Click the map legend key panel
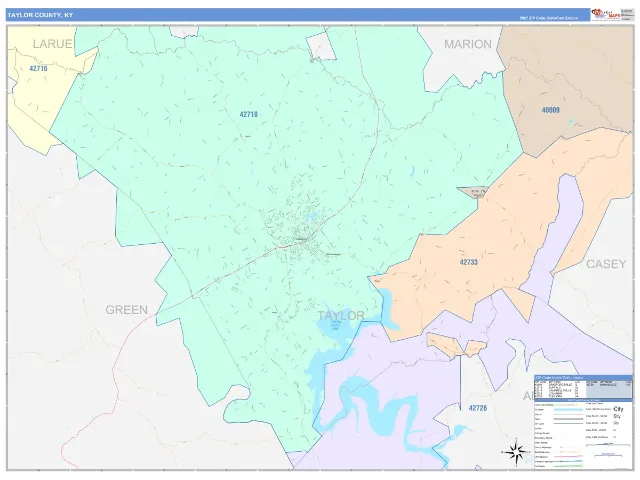The height and width of the screenshot is (480, 640). click(x=583, y=434)
